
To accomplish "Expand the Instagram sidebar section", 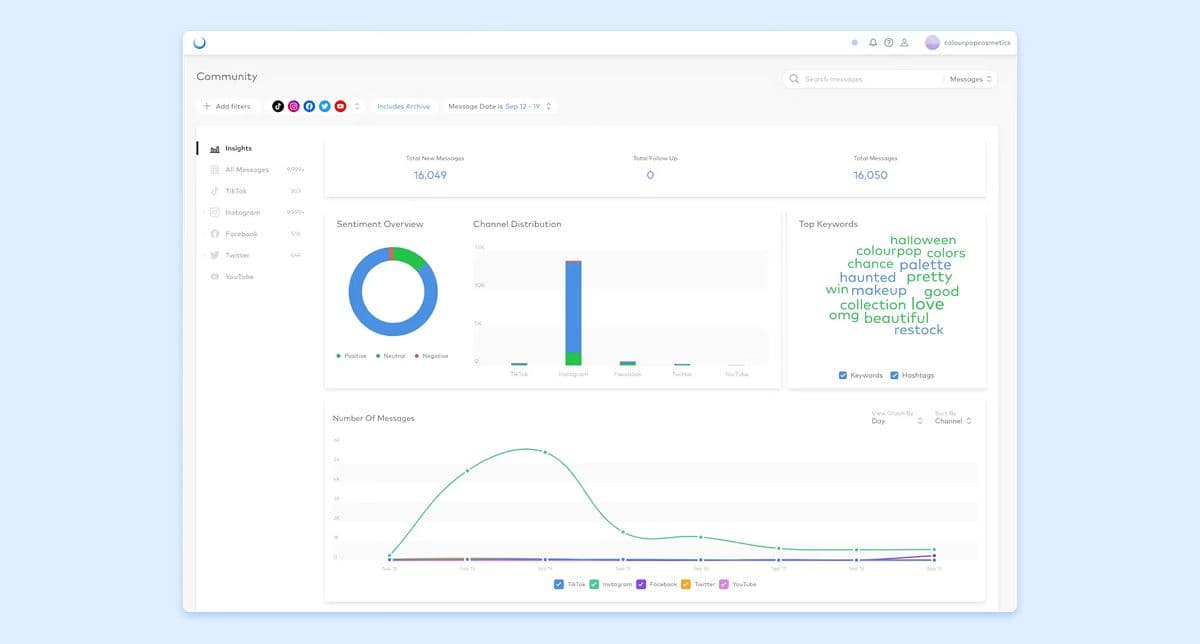I will [203, 212].
